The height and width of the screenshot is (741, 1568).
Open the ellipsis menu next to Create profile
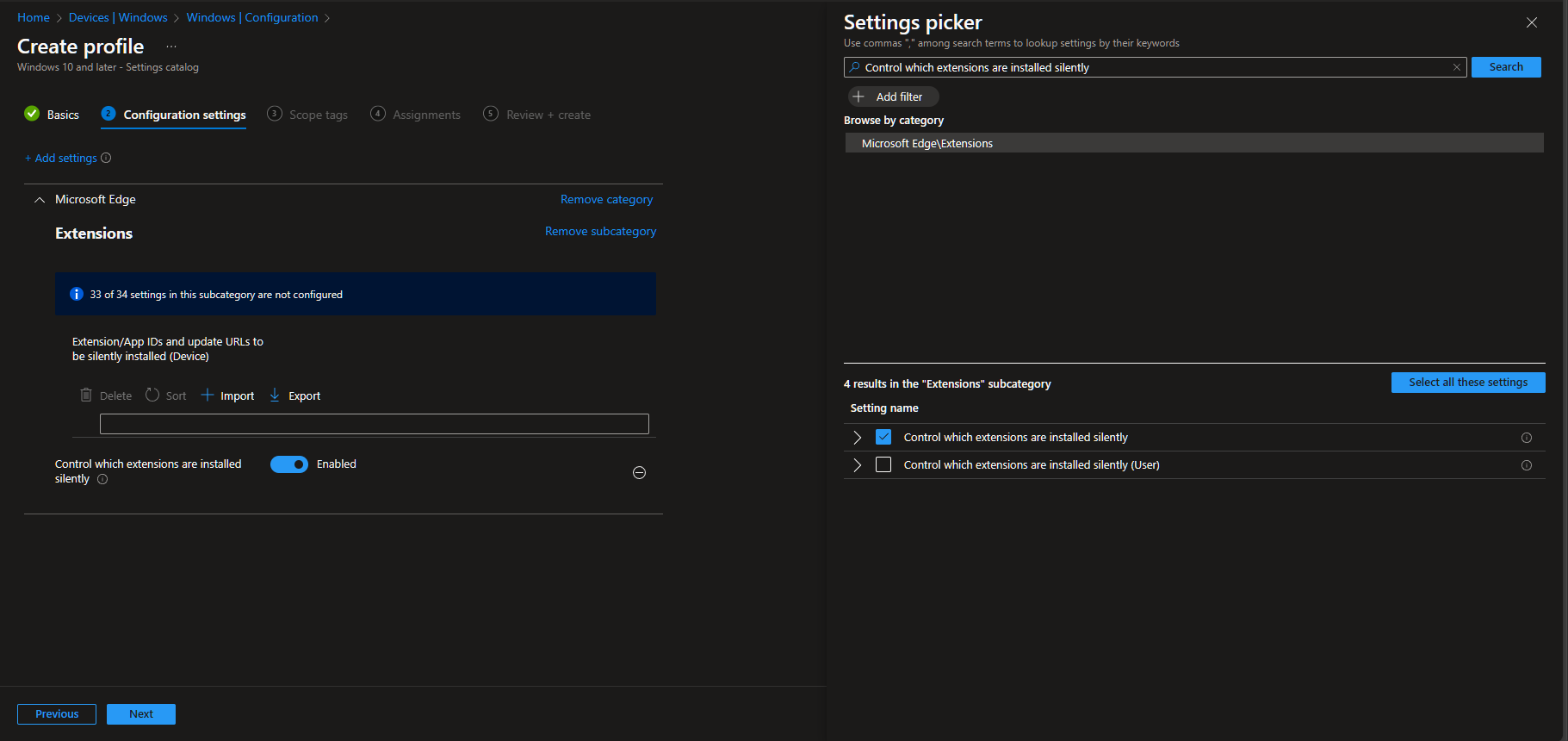[x=171, y=47]
